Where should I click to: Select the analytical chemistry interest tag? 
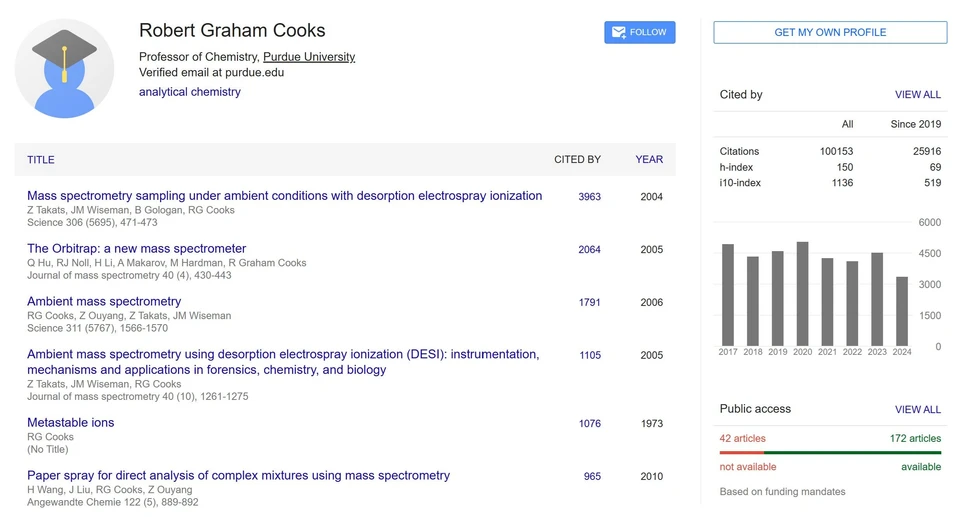coord(190,91)
